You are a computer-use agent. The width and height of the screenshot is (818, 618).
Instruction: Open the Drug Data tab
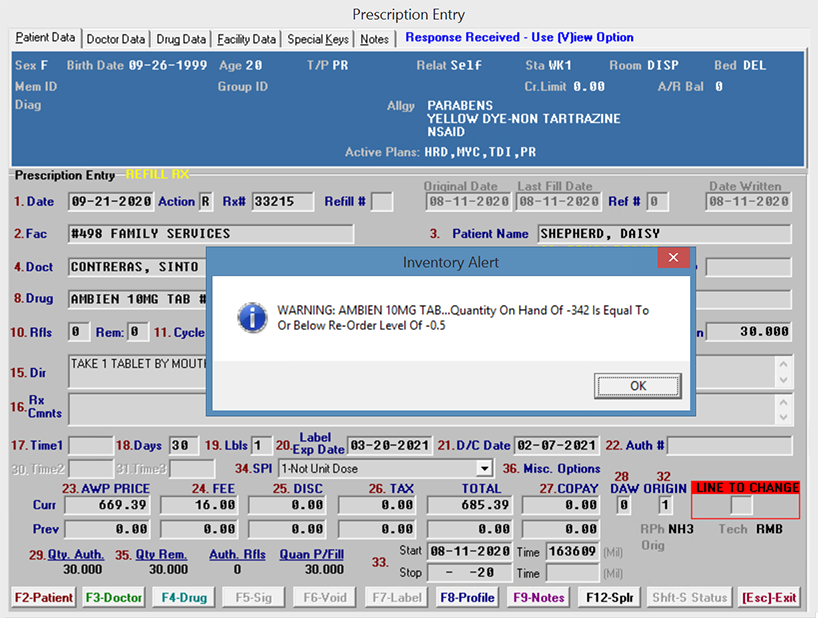[181, 39]
